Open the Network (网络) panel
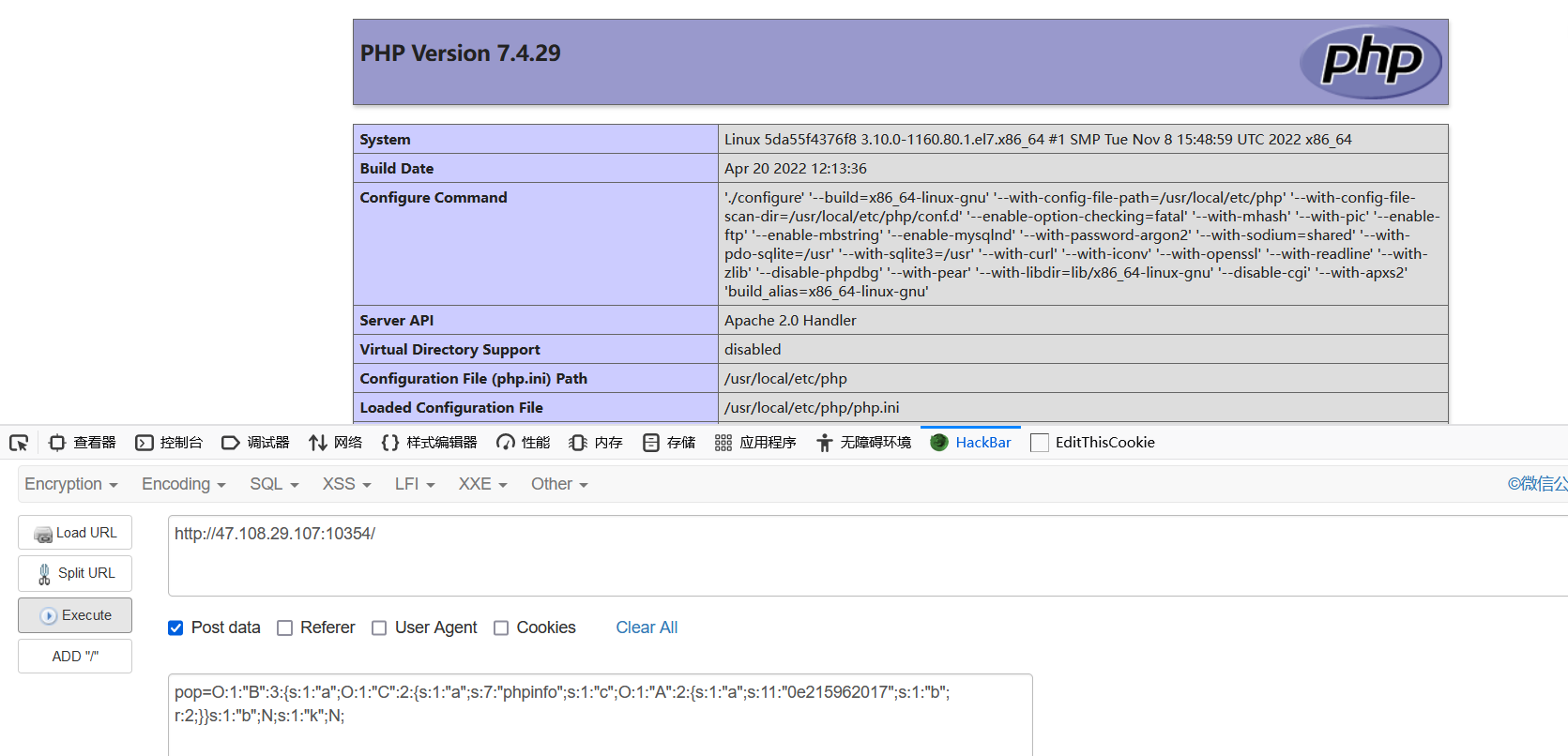This screenshot has height=756, width=1568. 335,443
